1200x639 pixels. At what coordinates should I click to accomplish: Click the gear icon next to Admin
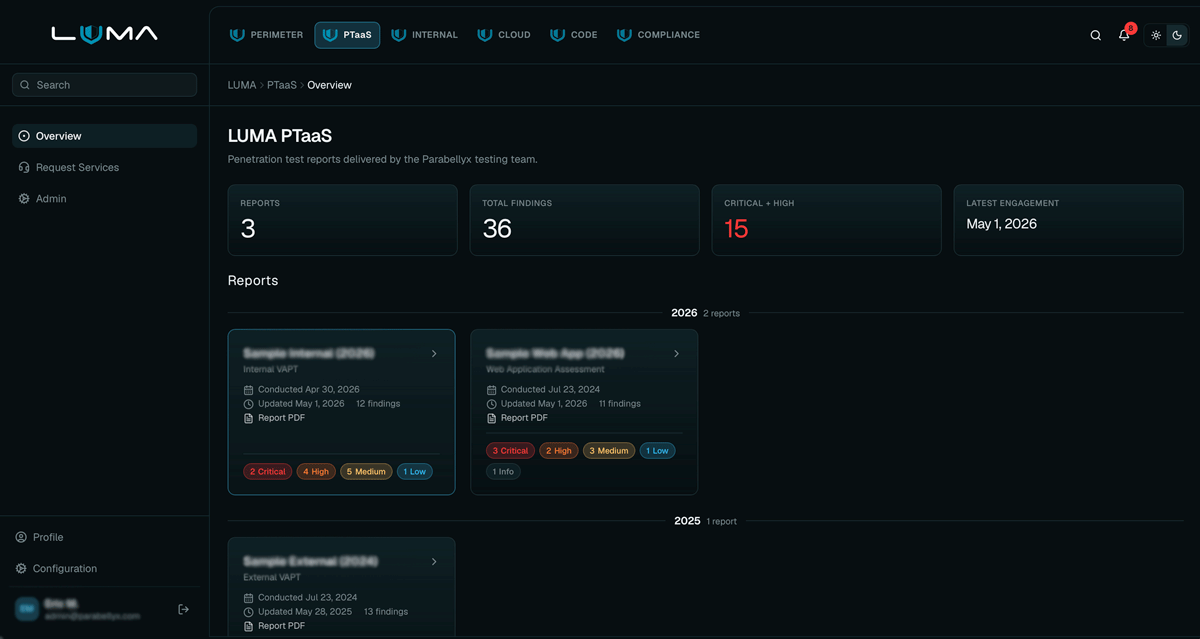click(x=24, y=199)
